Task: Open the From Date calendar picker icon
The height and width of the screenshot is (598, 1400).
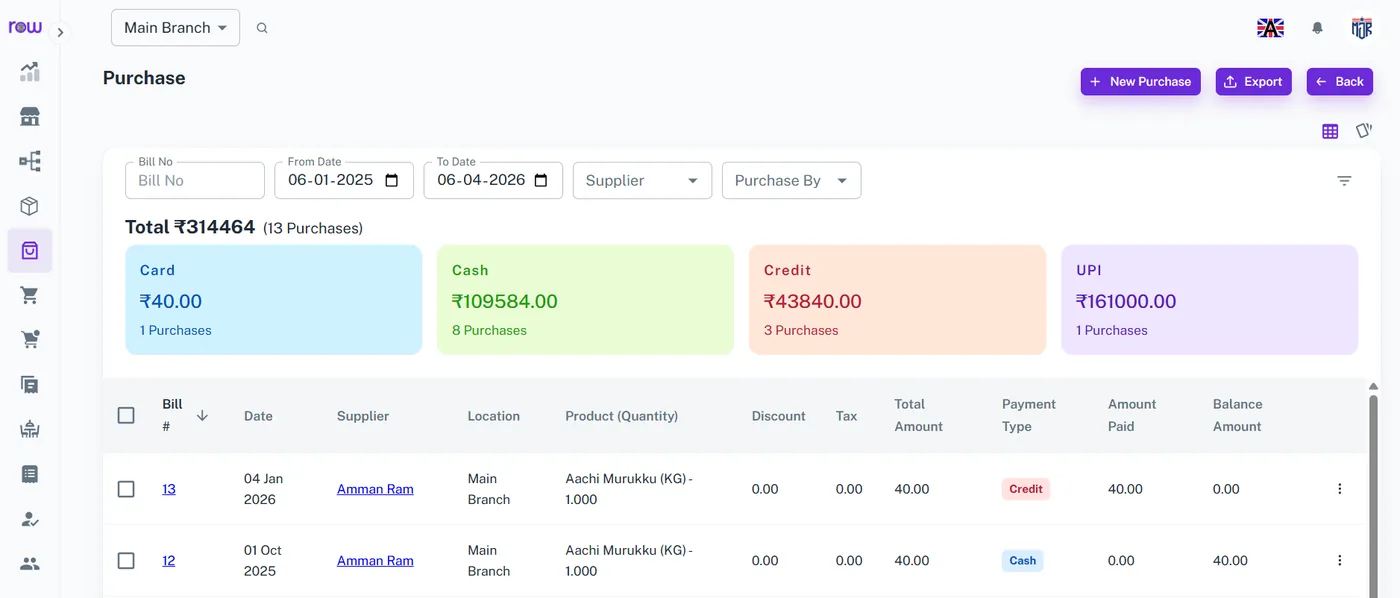Action: point(392,181)
